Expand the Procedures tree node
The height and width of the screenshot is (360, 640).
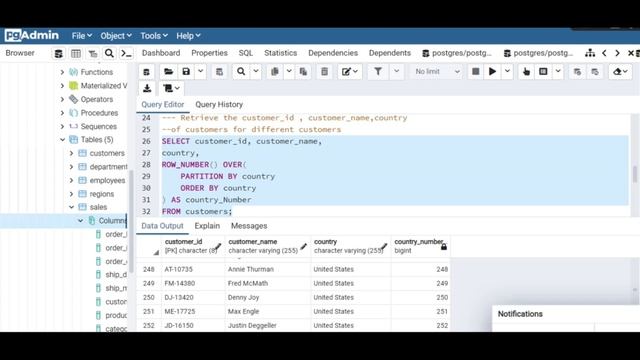click(x=62, y=113)
